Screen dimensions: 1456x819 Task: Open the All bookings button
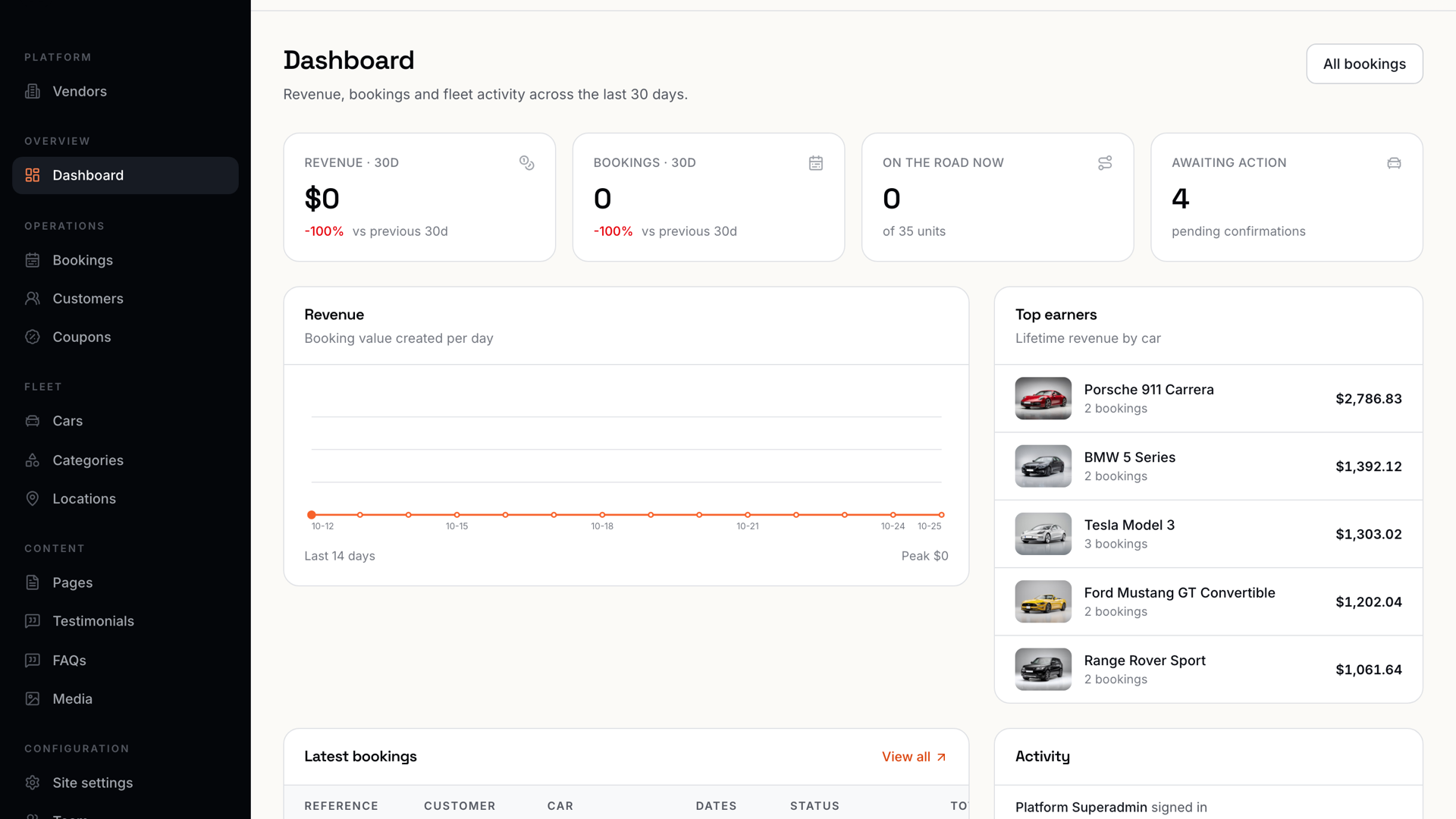coord(1364,64)
